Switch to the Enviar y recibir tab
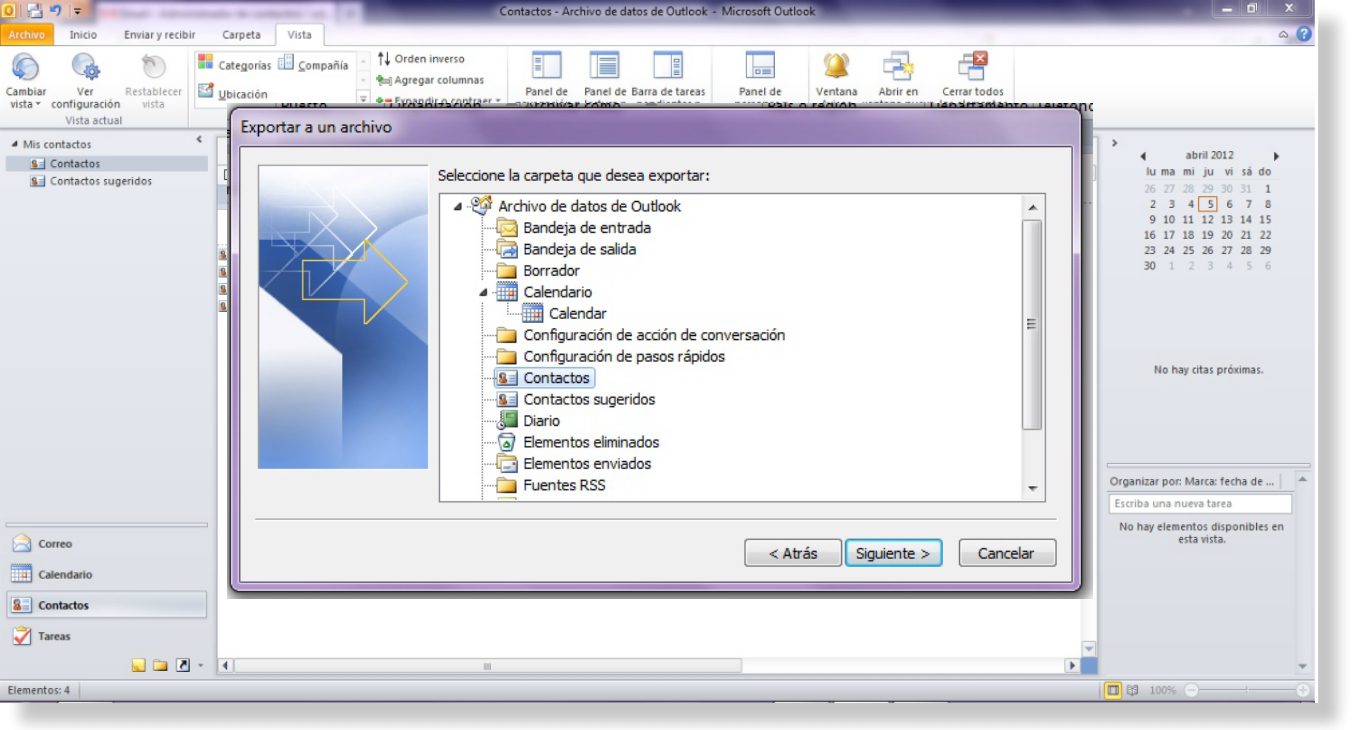Screen dimensions: 1369x730 (x=159, y=35)
